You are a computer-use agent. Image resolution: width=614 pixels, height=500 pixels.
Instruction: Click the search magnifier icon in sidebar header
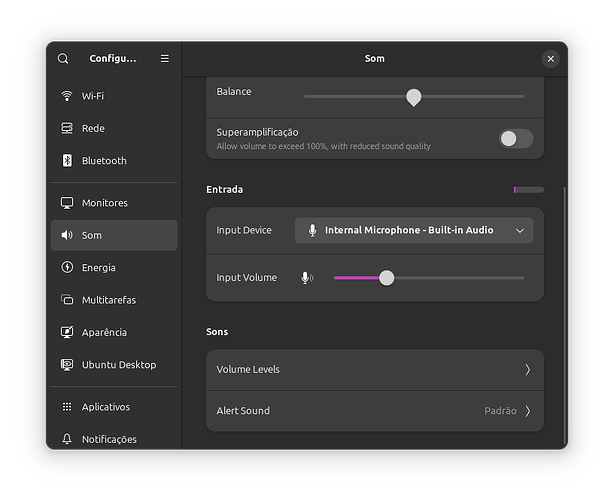tap(63, 59)
